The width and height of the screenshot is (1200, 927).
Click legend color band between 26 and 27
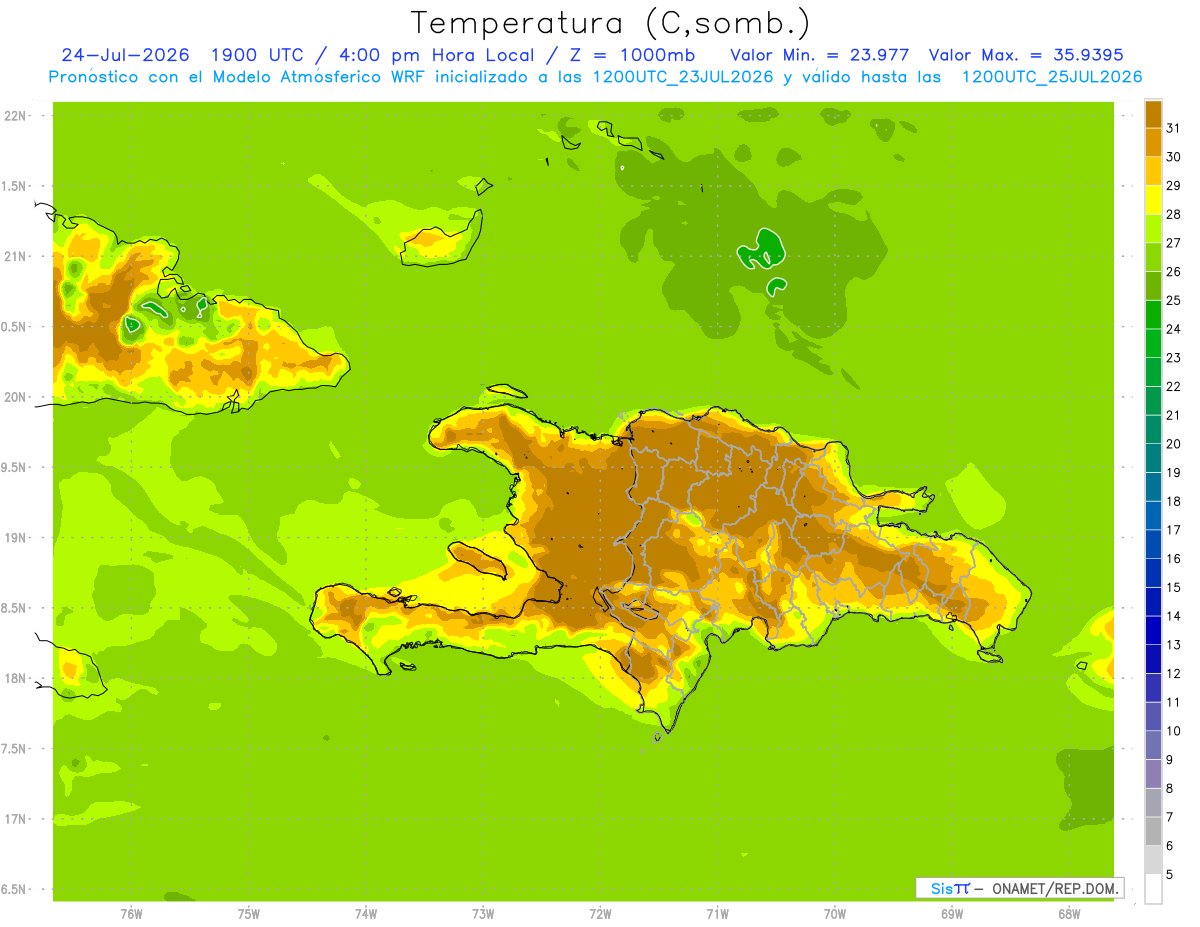point(1153,257)
